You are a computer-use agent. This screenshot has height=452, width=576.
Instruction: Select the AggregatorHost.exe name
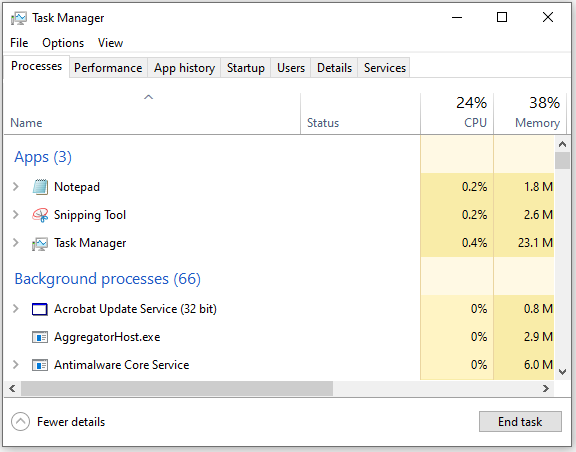(107, 337)
